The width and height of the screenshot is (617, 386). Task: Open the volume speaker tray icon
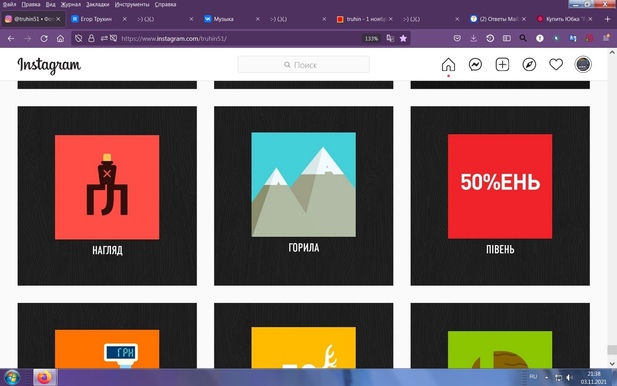[x=569, y=378]
